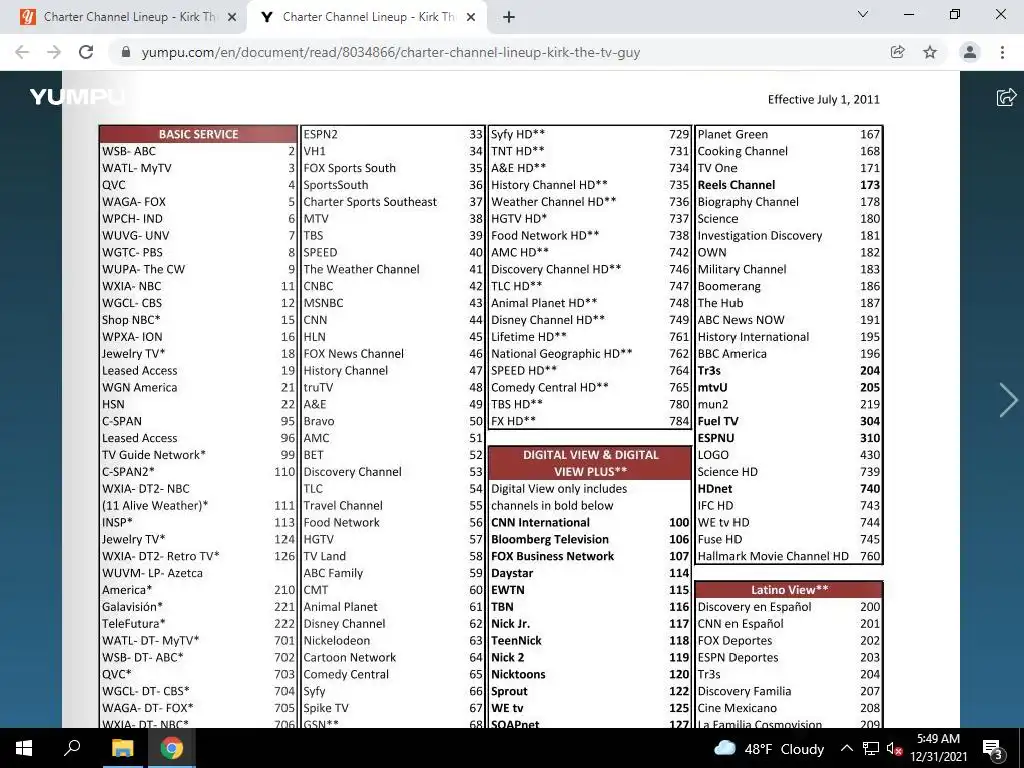The image size is (1024, 768).
Task: Open Chrome's three-dot menu
Action: coord(1002,52)
